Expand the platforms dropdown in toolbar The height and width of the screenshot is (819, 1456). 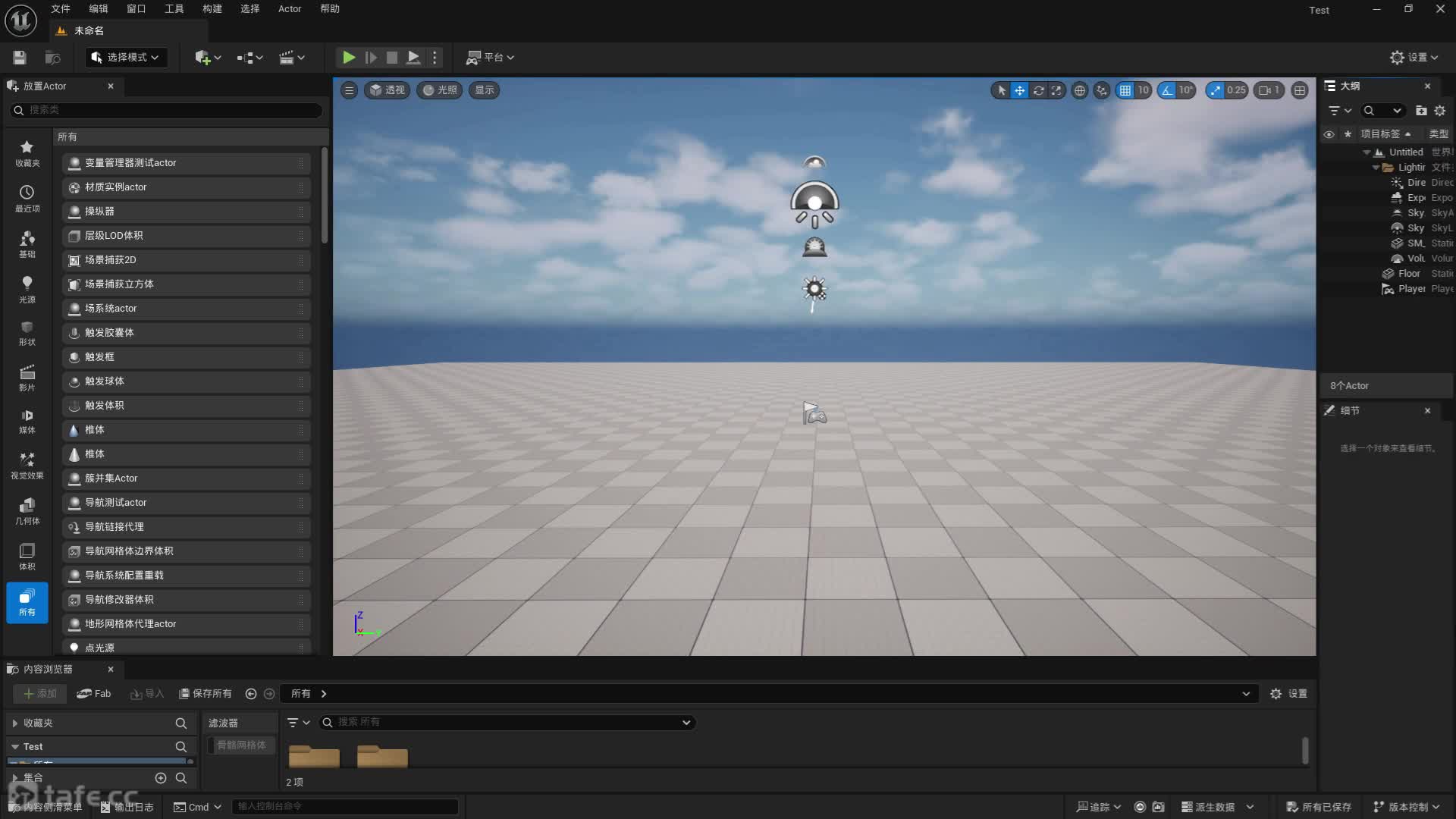click(x=491, y=58)
